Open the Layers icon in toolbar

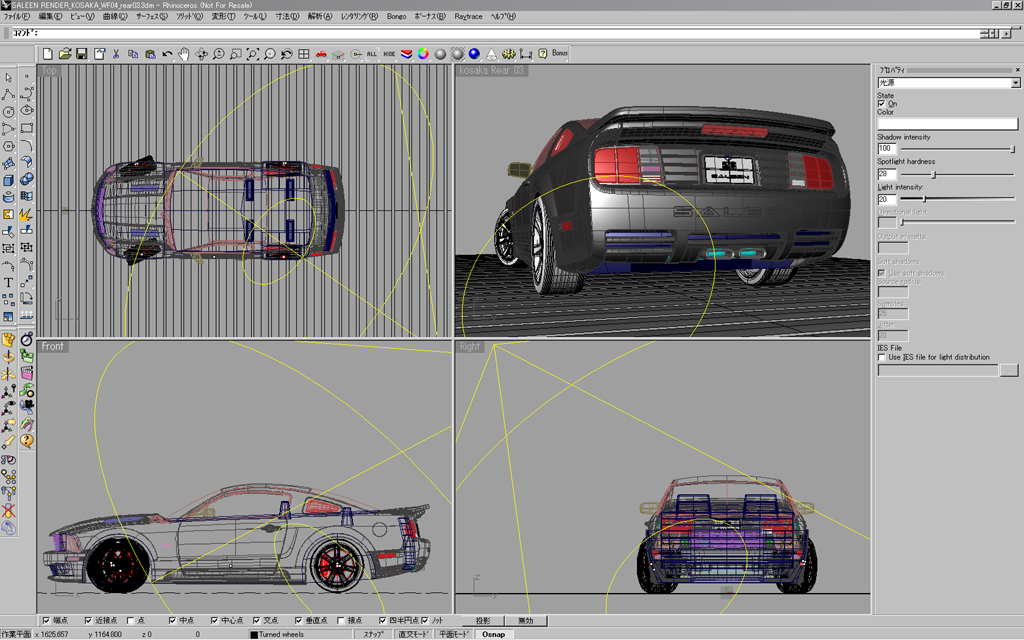pos(406,54)
